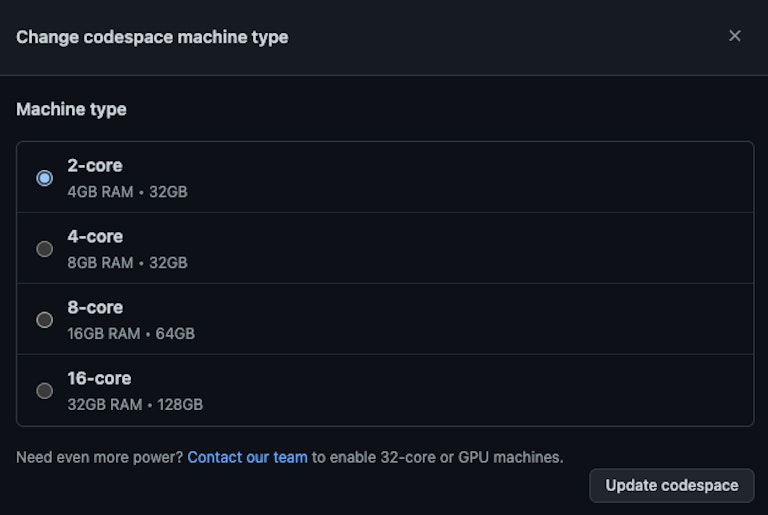
Task: Select the 16-core radio button
Action: [x=44, y=391]
